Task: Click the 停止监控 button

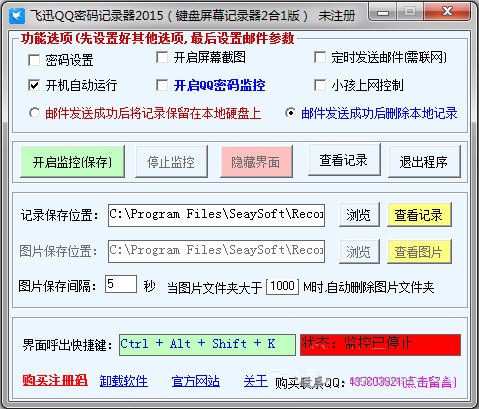Action: (171, 162)
